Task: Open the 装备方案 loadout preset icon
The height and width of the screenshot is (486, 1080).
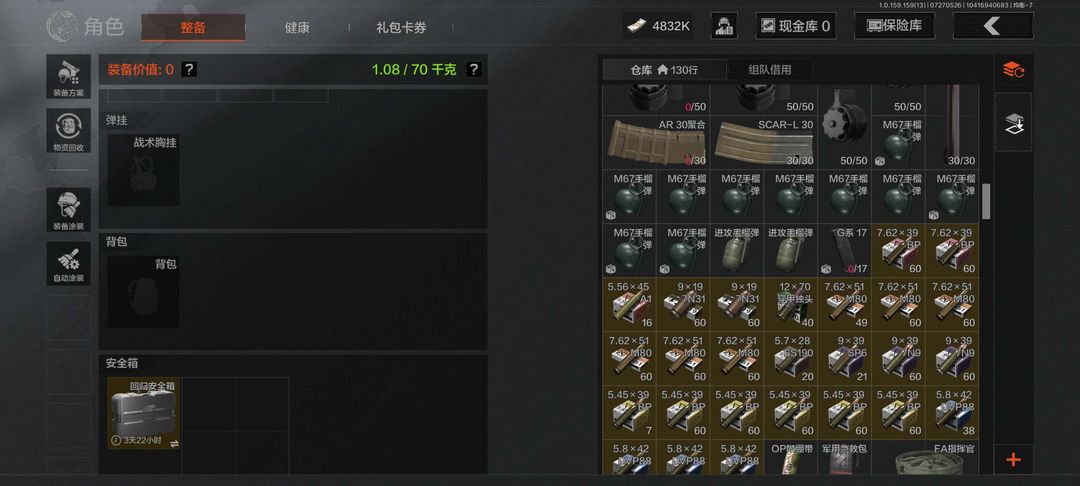Action: 68,76
